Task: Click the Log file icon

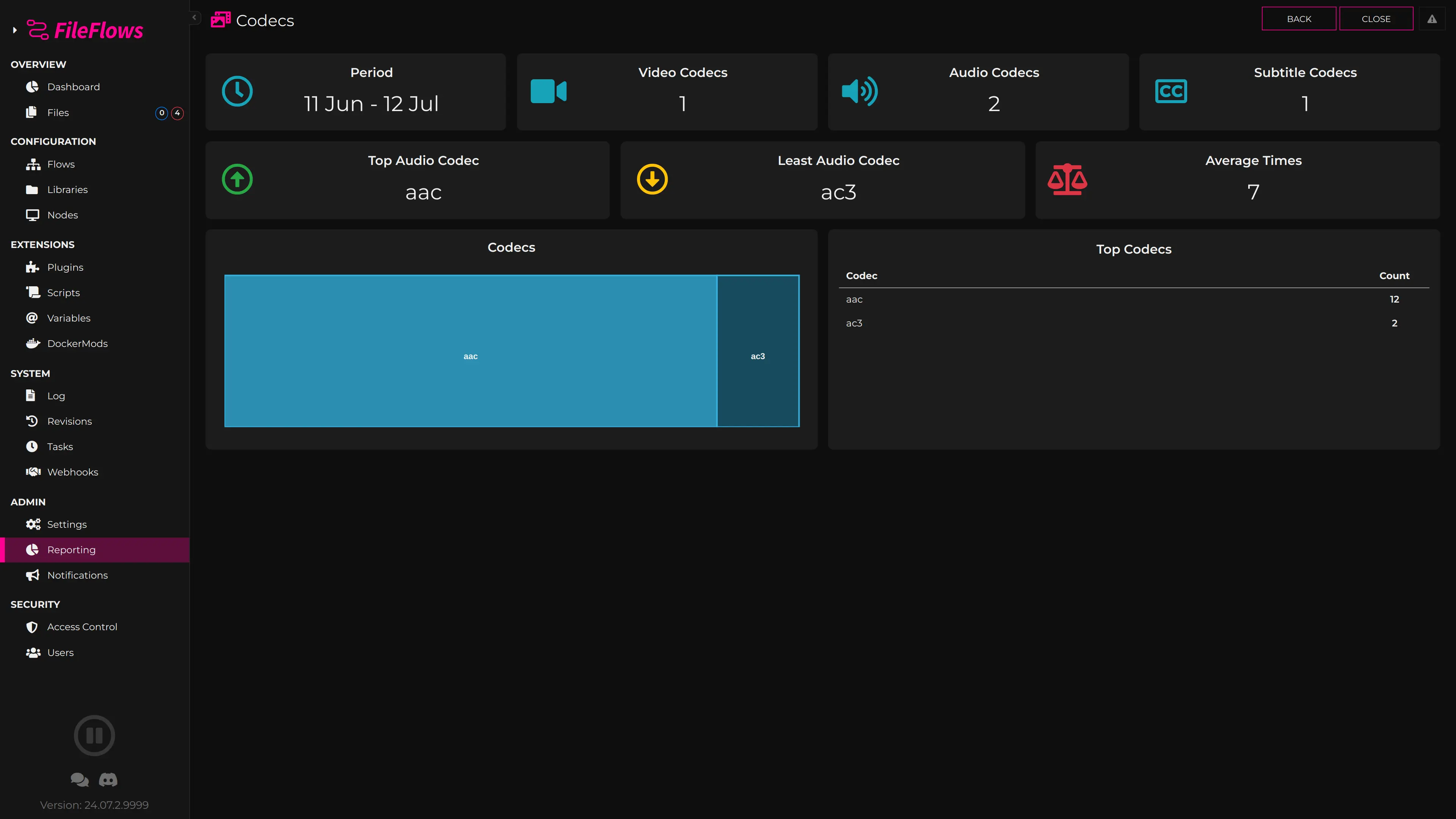Action: click(30, 395)
